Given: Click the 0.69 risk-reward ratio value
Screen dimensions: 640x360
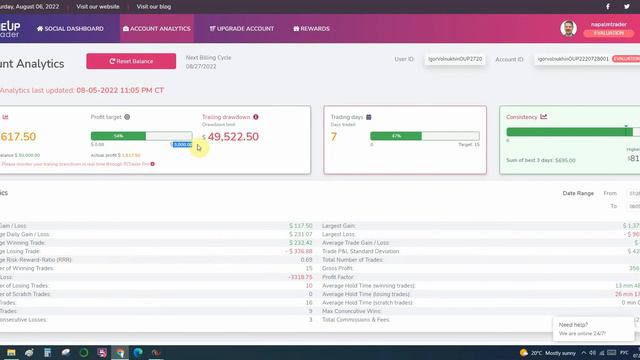Looking at the screenshot, I should pos(307,260).
